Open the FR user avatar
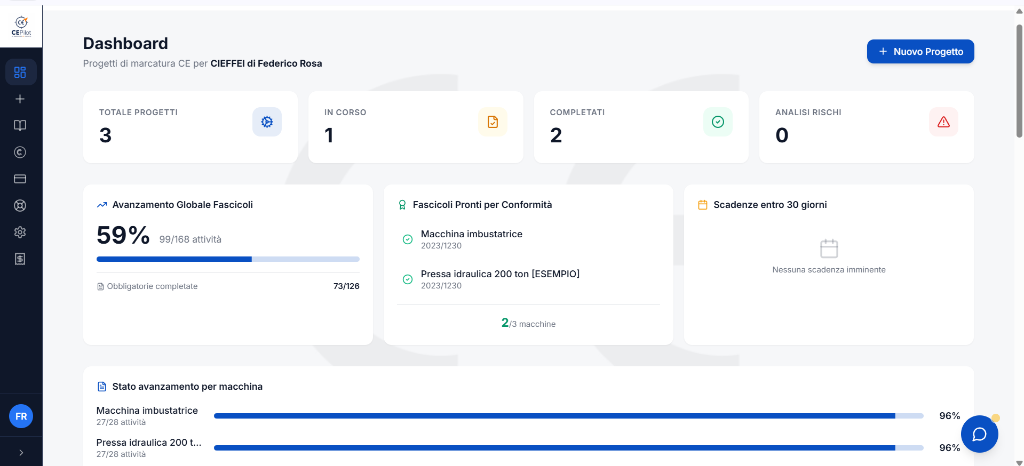 coord(21,416)
